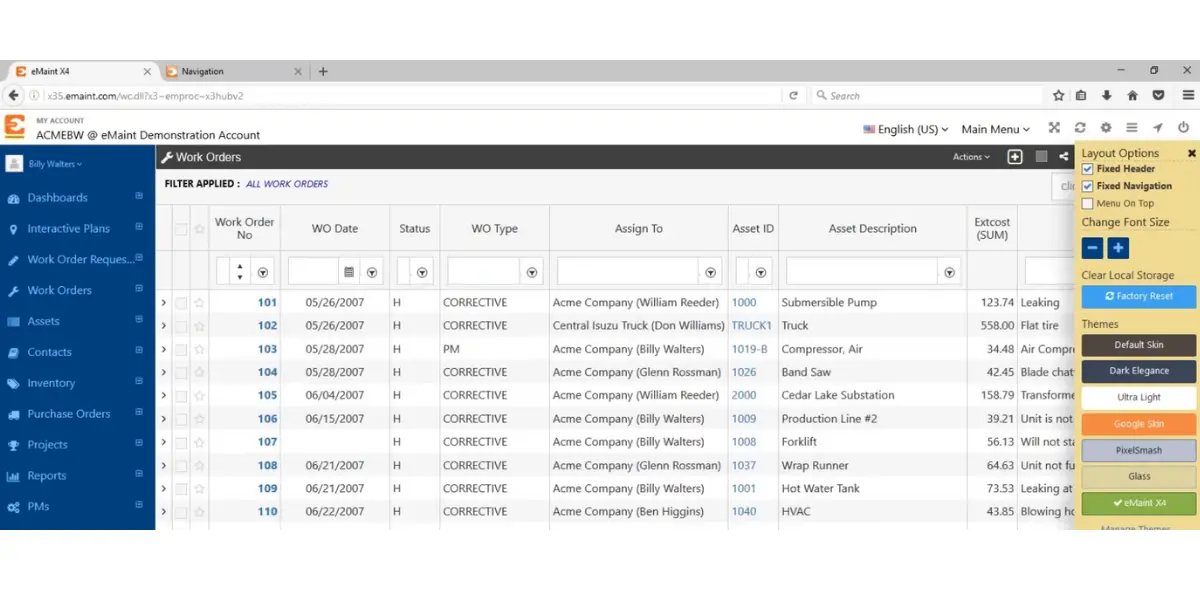The height and width of the screenshot is (600, 1200).
Task: Toggle the Fixed Header checkbox
Action: click(x=1088, y=169)
